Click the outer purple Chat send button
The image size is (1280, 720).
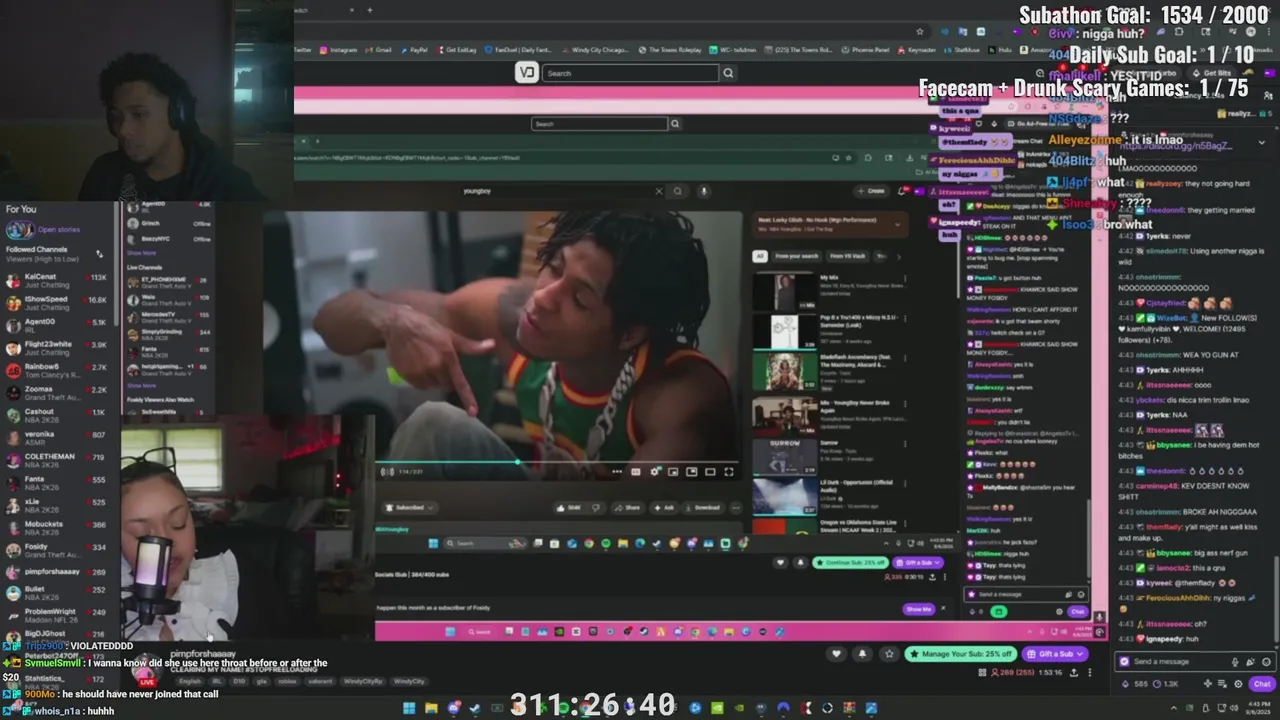pyautogui.click(x=1262, y=684)
